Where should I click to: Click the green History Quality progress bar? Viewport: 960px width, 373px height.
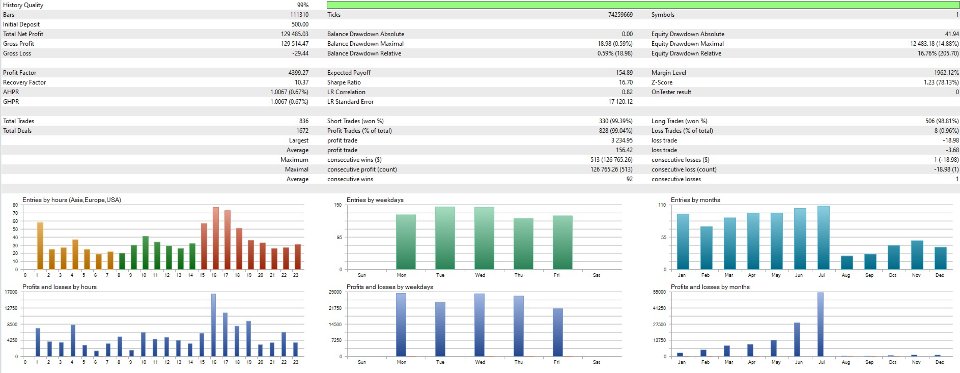click(x=643, y=4)
